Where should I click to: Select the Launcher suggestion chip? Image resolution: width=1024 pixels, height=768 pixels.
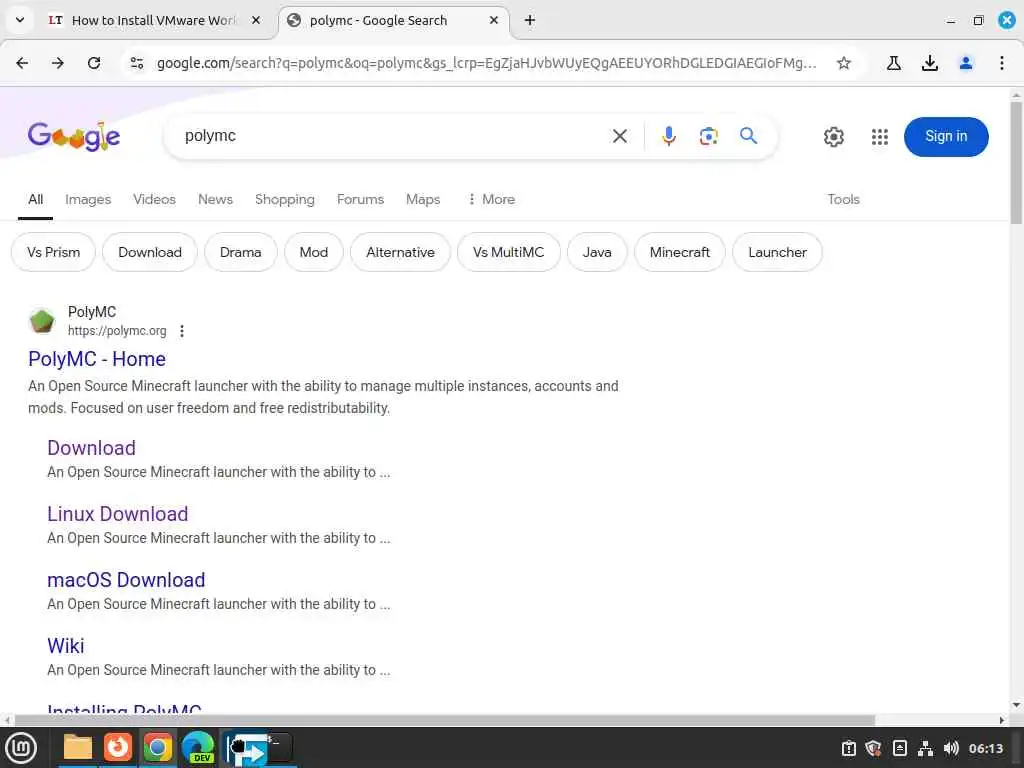click(777, 252)
